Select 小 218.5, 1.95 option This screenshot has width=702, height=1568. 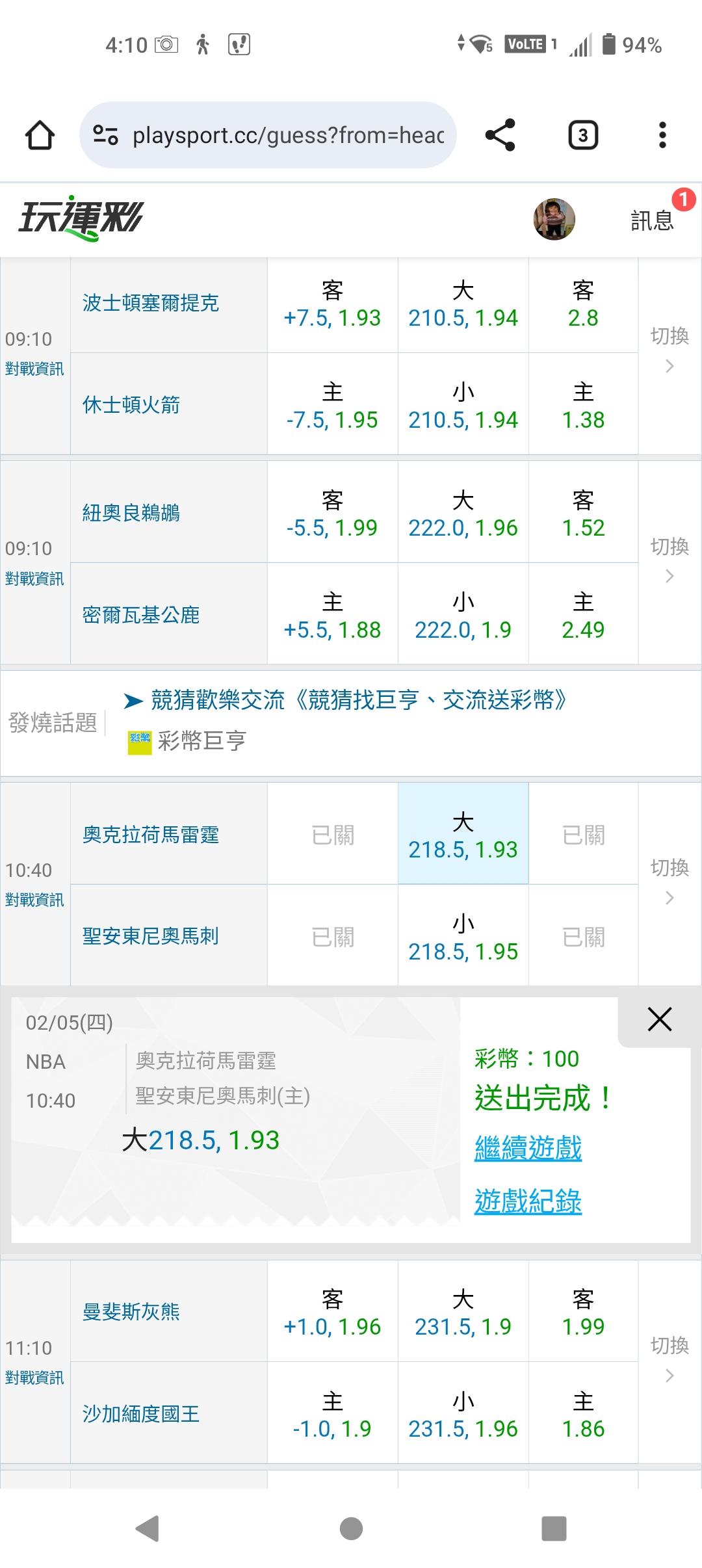click(463, 937)
